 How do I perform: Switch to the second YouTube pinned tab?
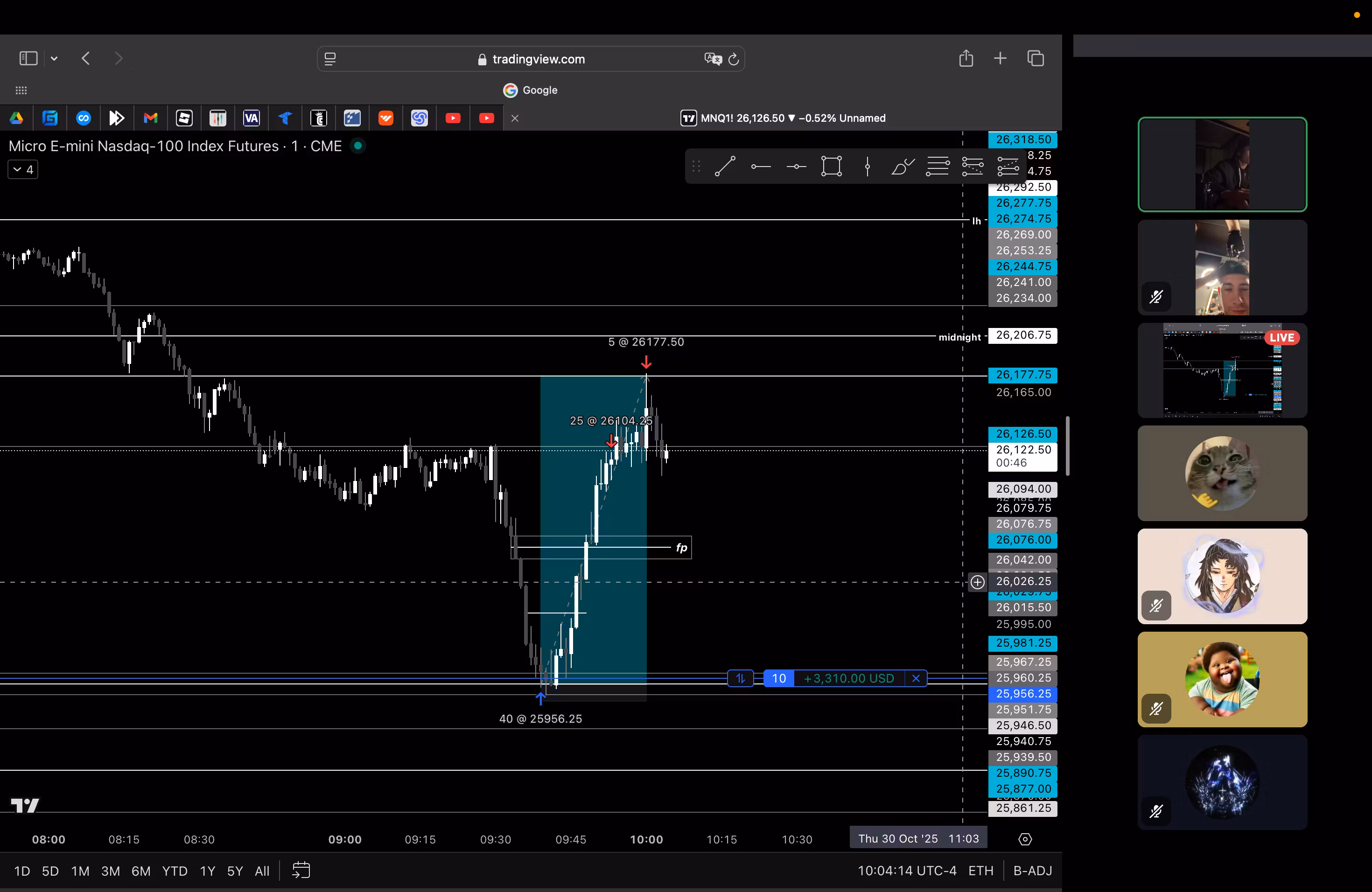point(487,118)
